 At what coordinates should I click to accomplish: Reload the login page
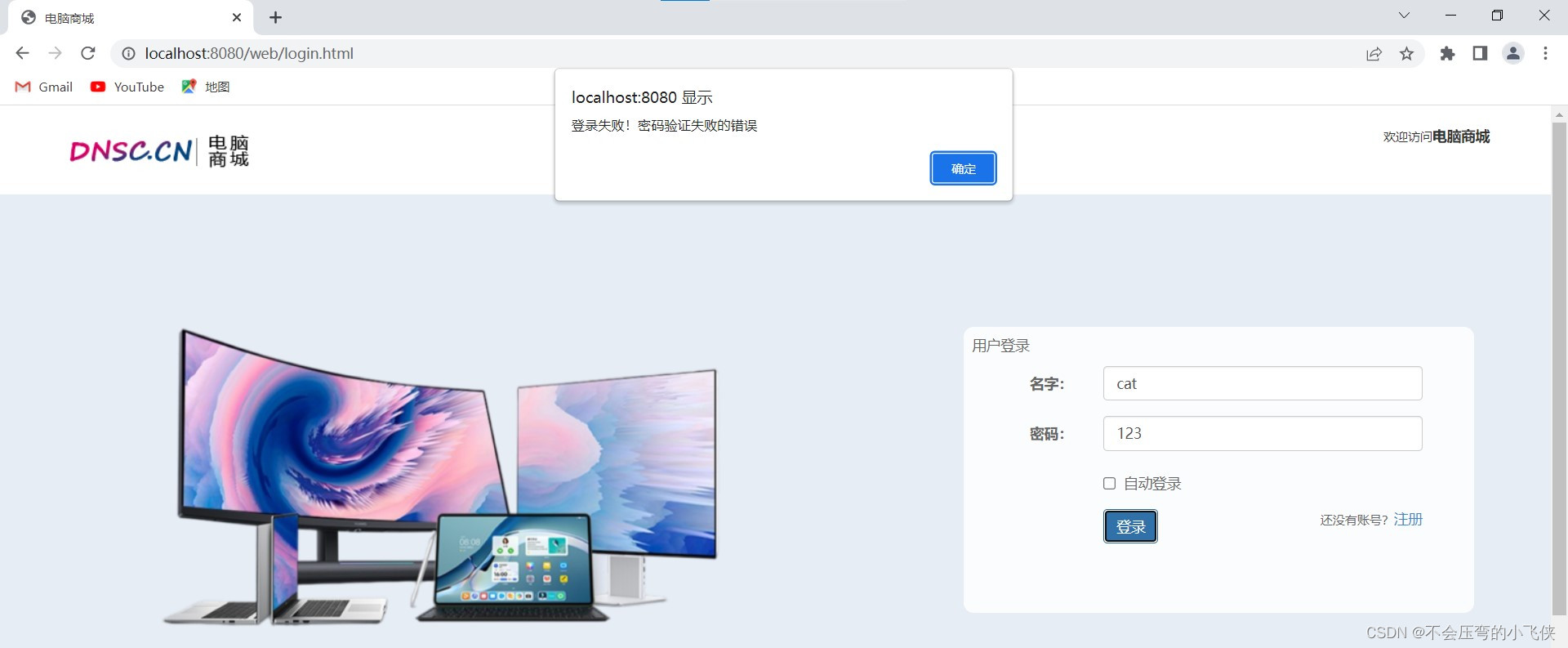click(x=88, y=53)
